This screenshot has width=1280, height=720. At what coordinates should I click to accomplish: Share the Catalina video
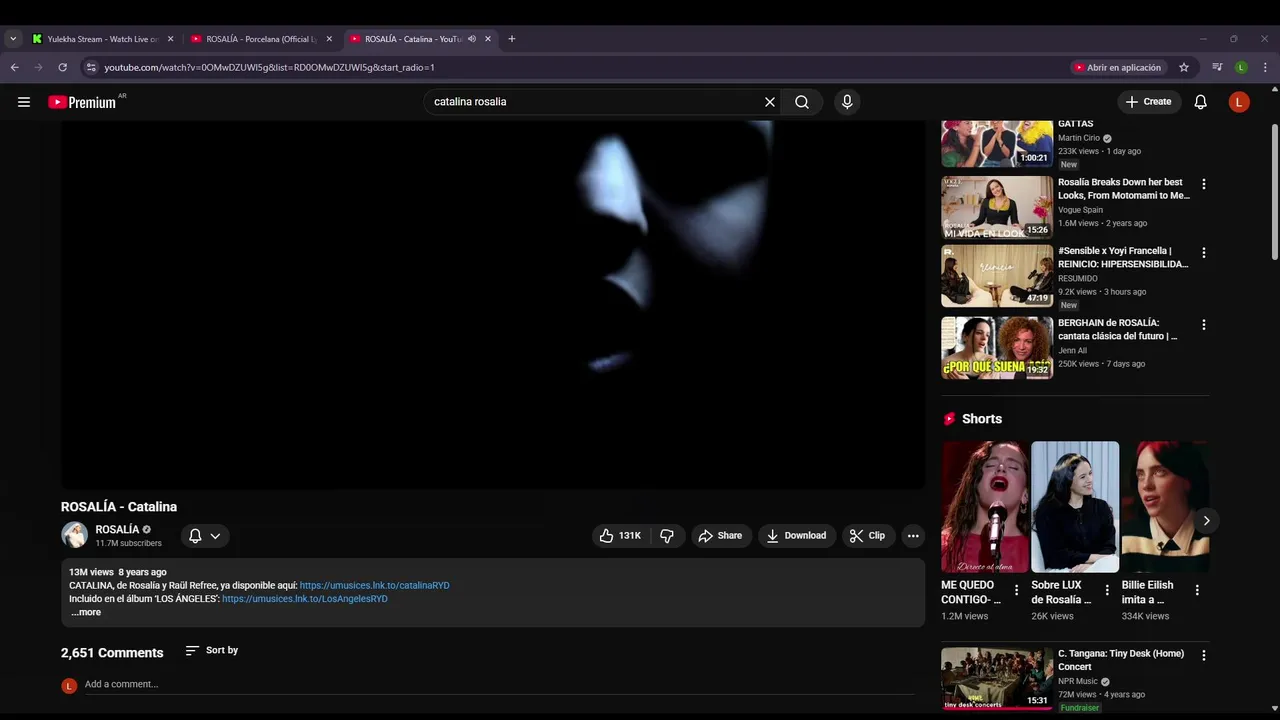pos(720,536)
